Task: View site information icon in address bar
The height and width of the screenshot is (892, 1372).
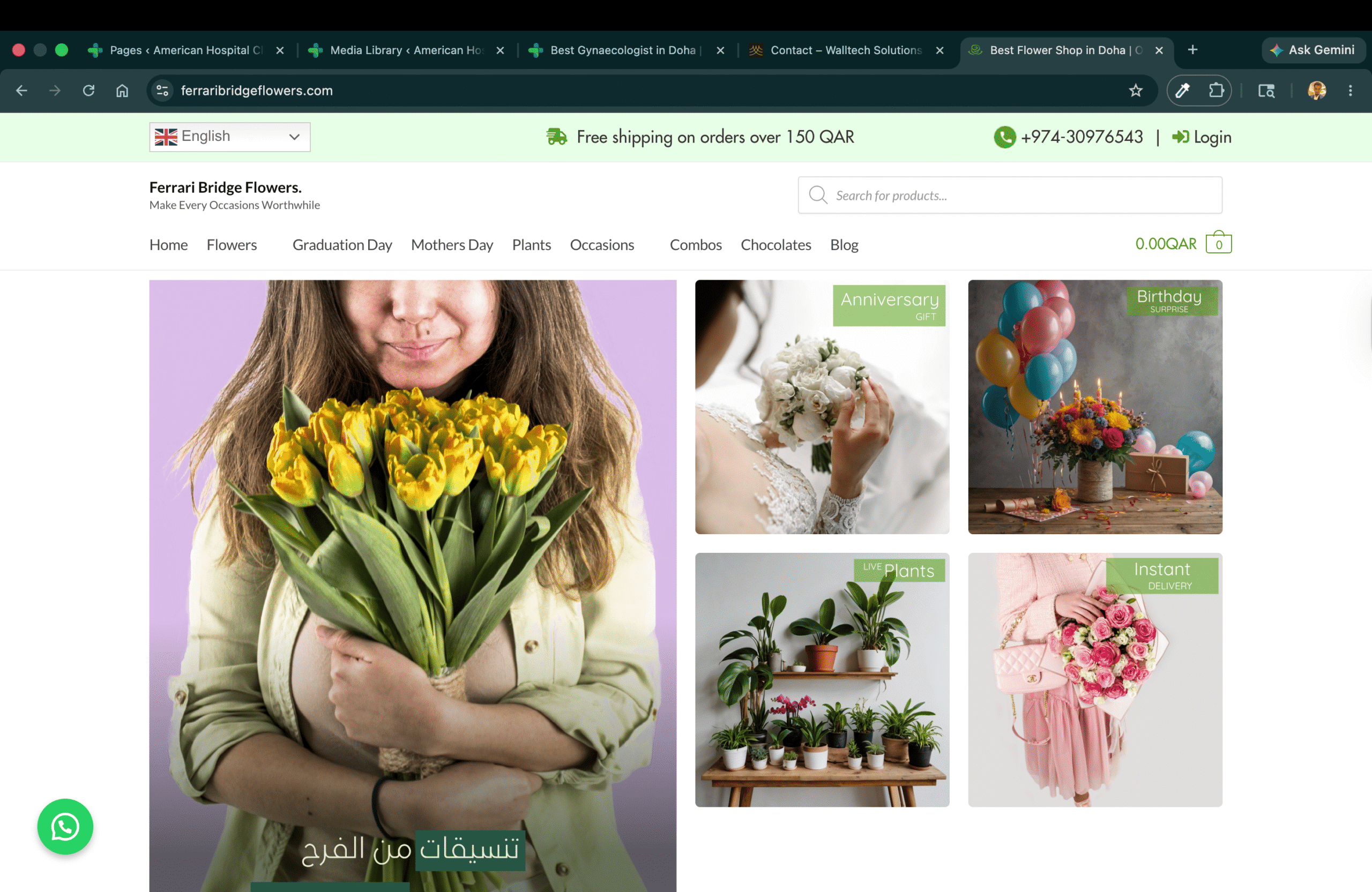Action: [162, 91]
